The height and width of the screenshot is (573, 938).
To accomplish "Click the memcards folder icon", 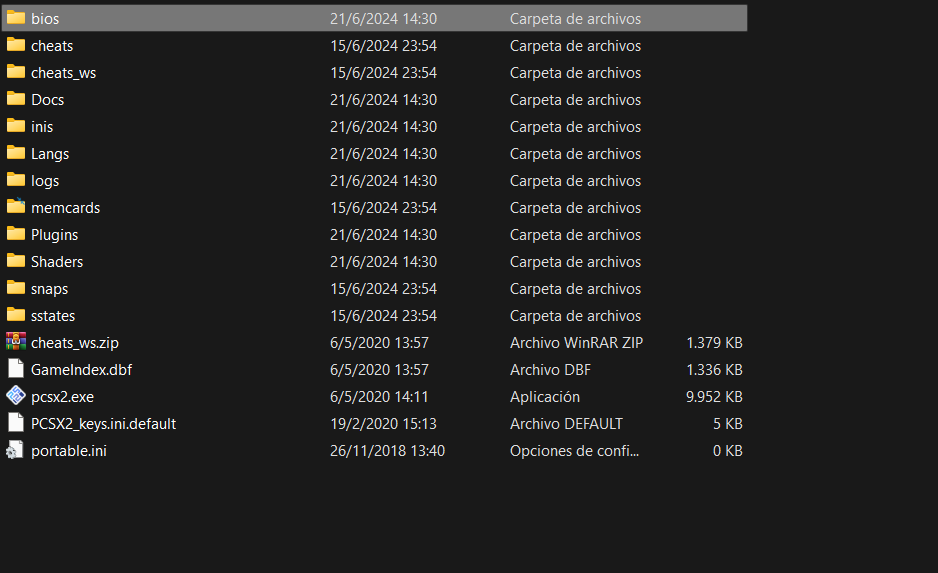I will (15, 207).
